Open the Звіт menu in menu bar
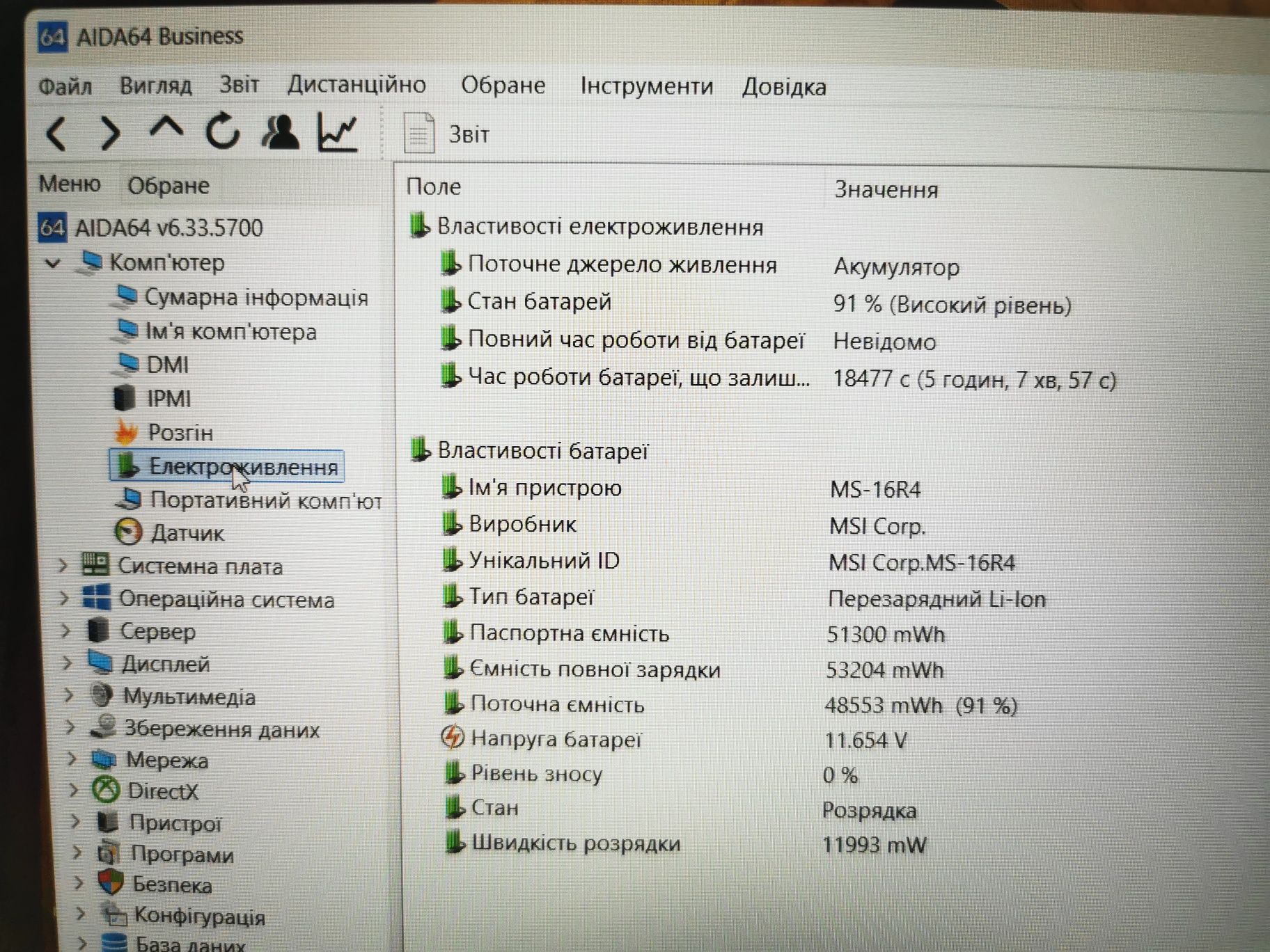The width and height of the screenshot is (1270, 952). click(239, 84)
